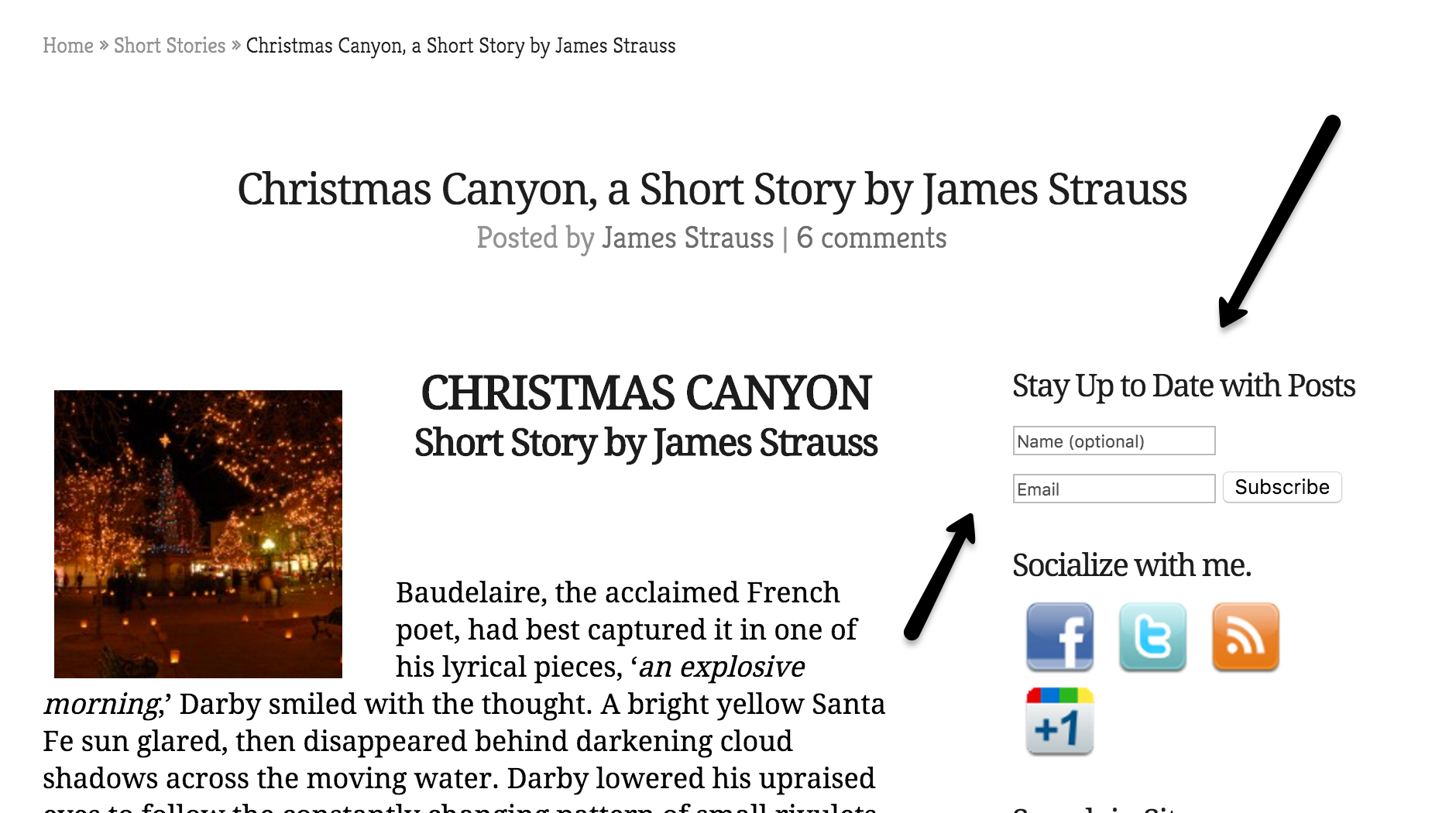1456x813 pixels.
Task: Open the Short Stories breadcrumb link
Action: [x=170, y=46]
